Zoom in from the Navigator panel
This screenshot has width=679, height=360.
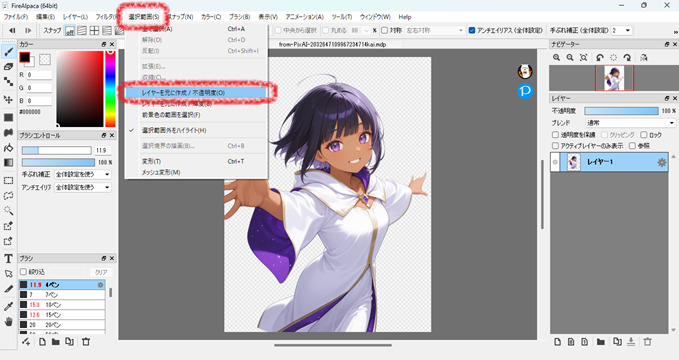click(x=556, y=58)
